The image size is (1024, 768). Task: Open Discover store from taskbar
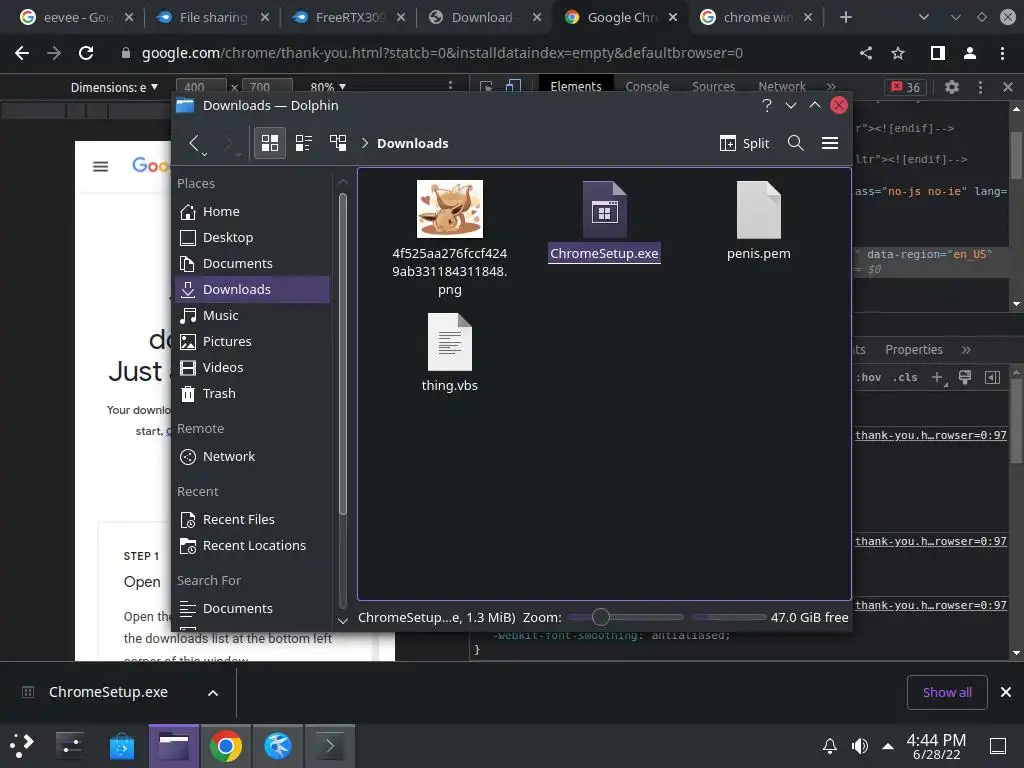pyautogui.click(x=122, y=746)
